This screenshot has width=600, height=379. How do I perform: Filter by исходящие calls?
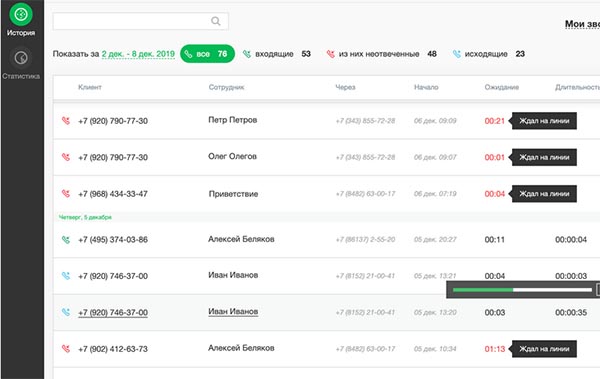(488, 54)
